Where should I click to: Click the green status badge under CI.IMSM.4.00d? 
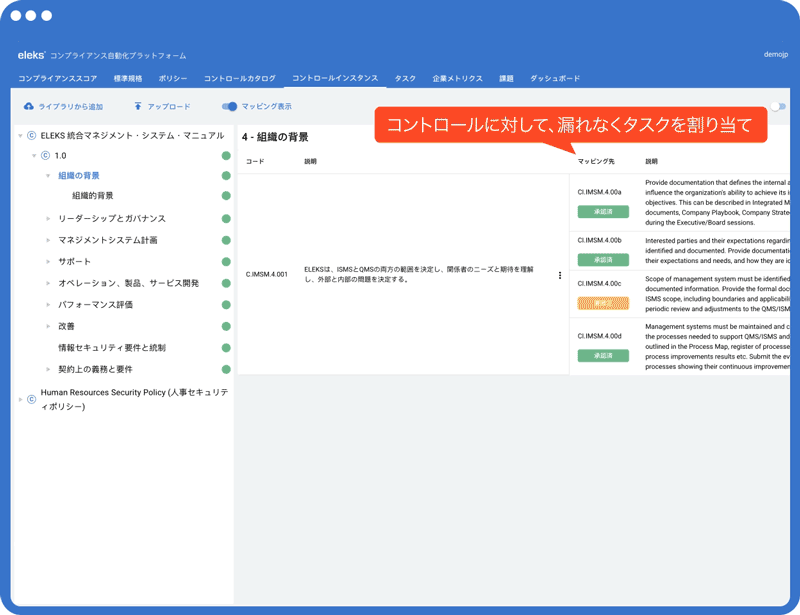click(x=603, y=356)
